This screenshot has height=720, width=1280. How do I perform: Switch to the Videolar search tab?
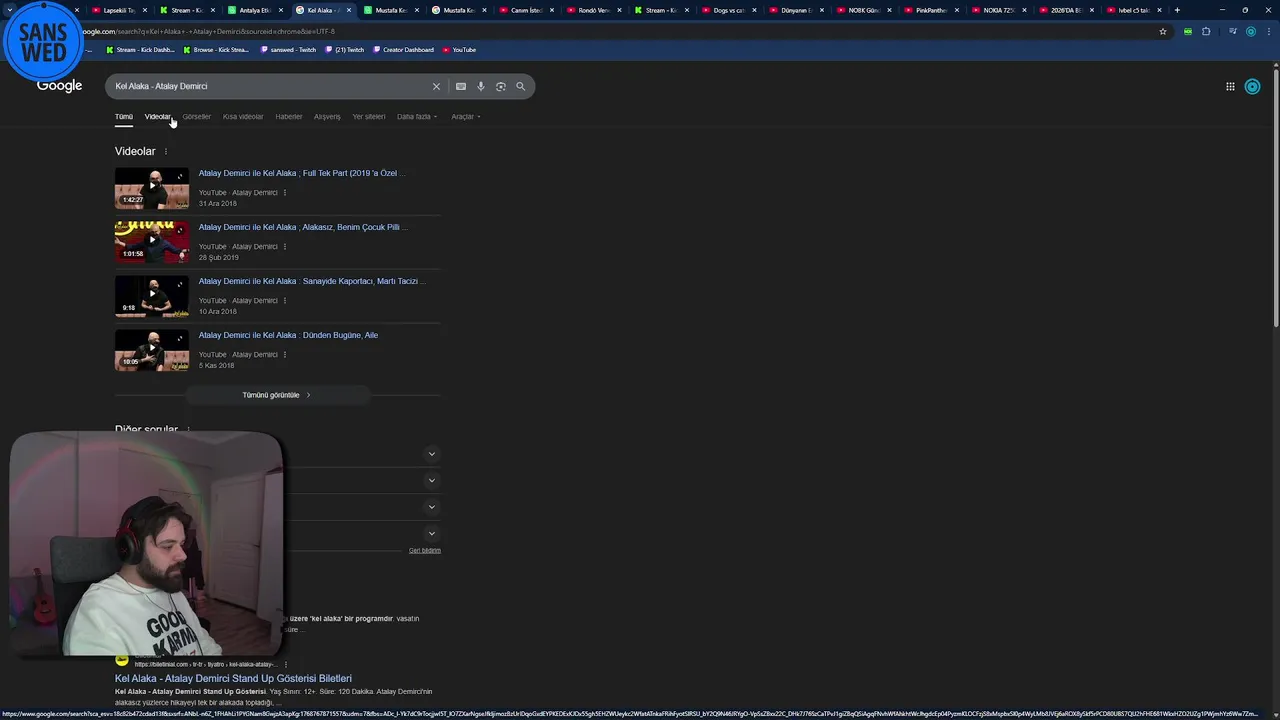158,116
